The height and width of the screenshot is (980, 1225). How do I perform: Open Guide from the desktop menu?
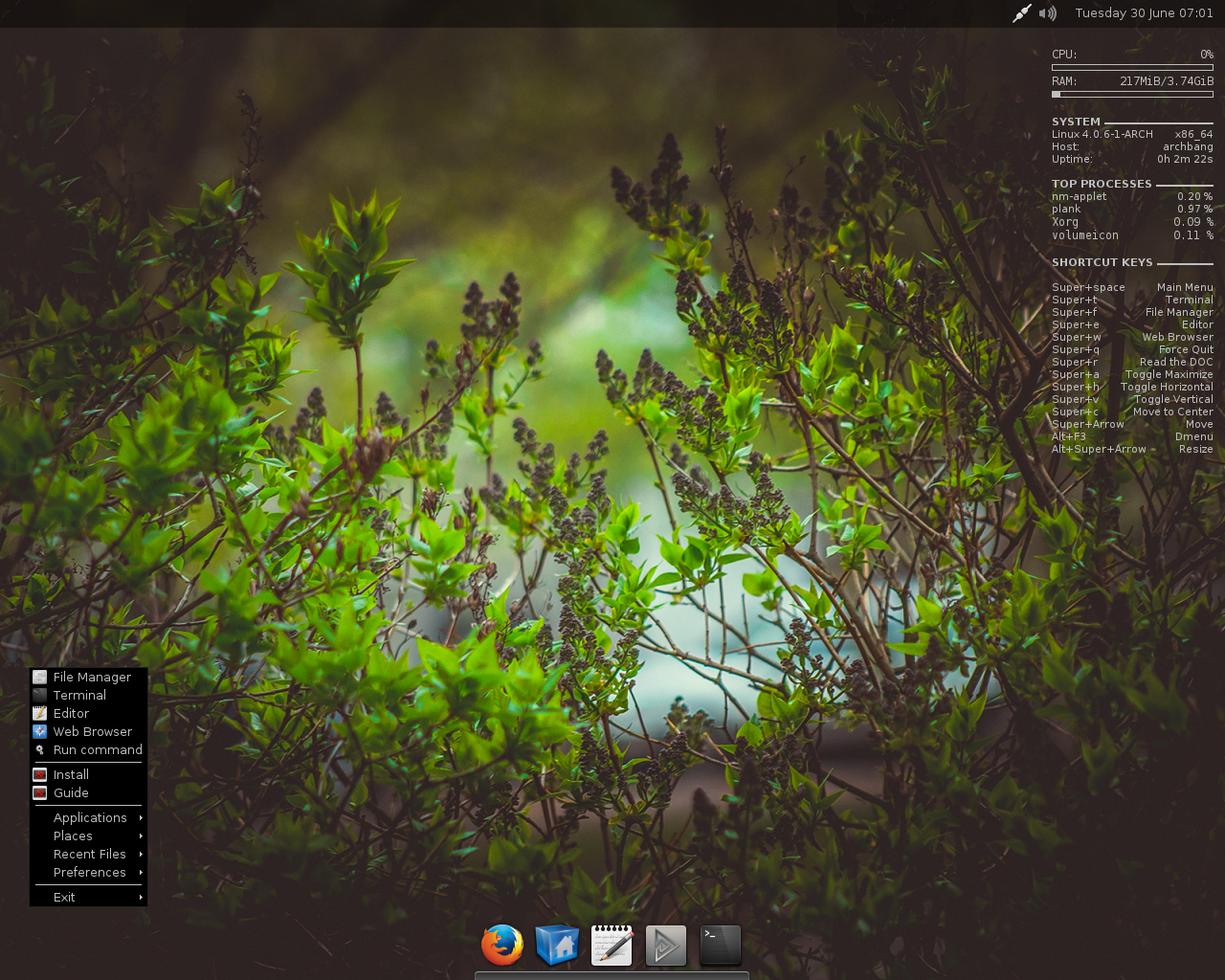point(88,792)
